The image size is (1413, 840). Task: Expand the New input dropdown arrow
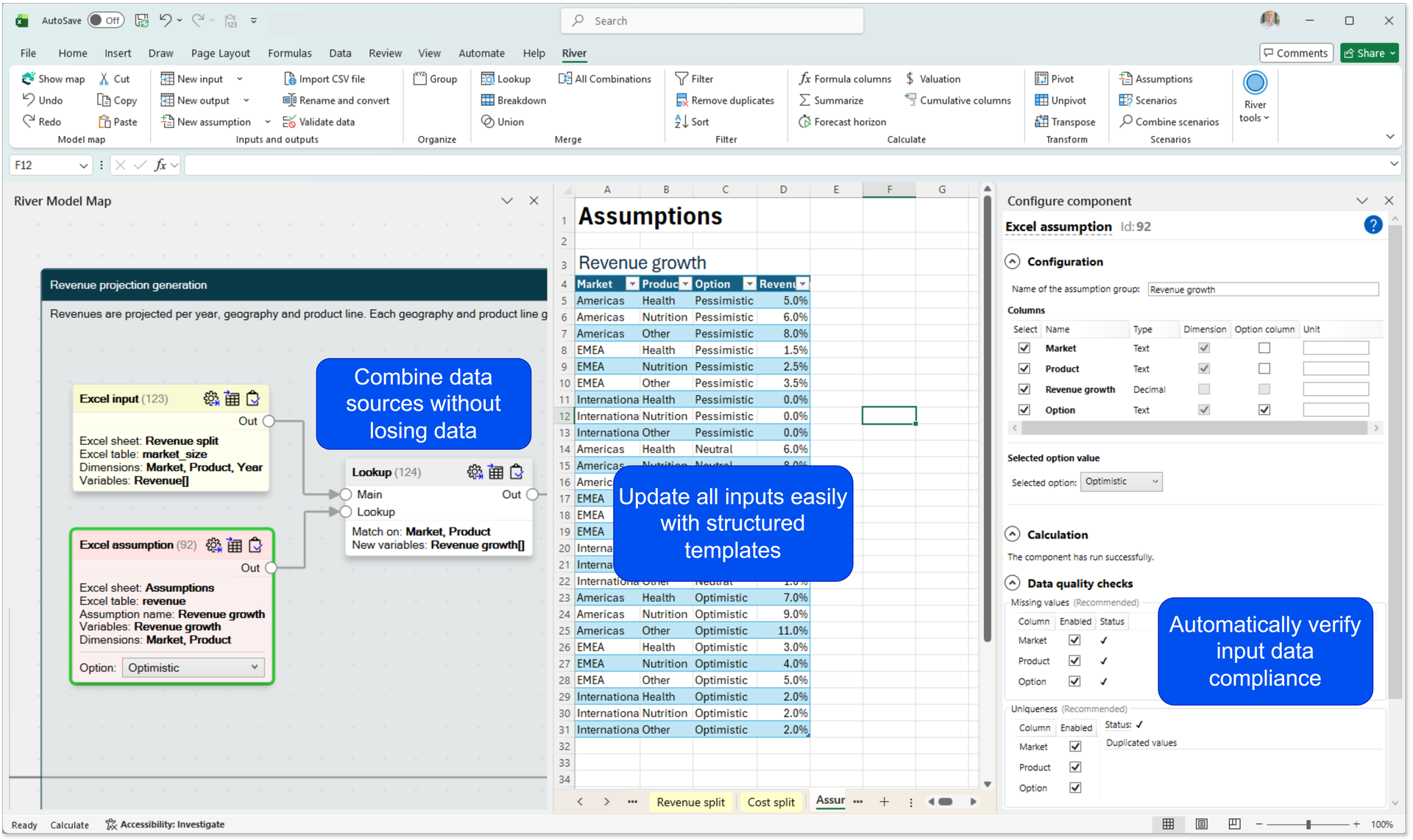[240, 79]
